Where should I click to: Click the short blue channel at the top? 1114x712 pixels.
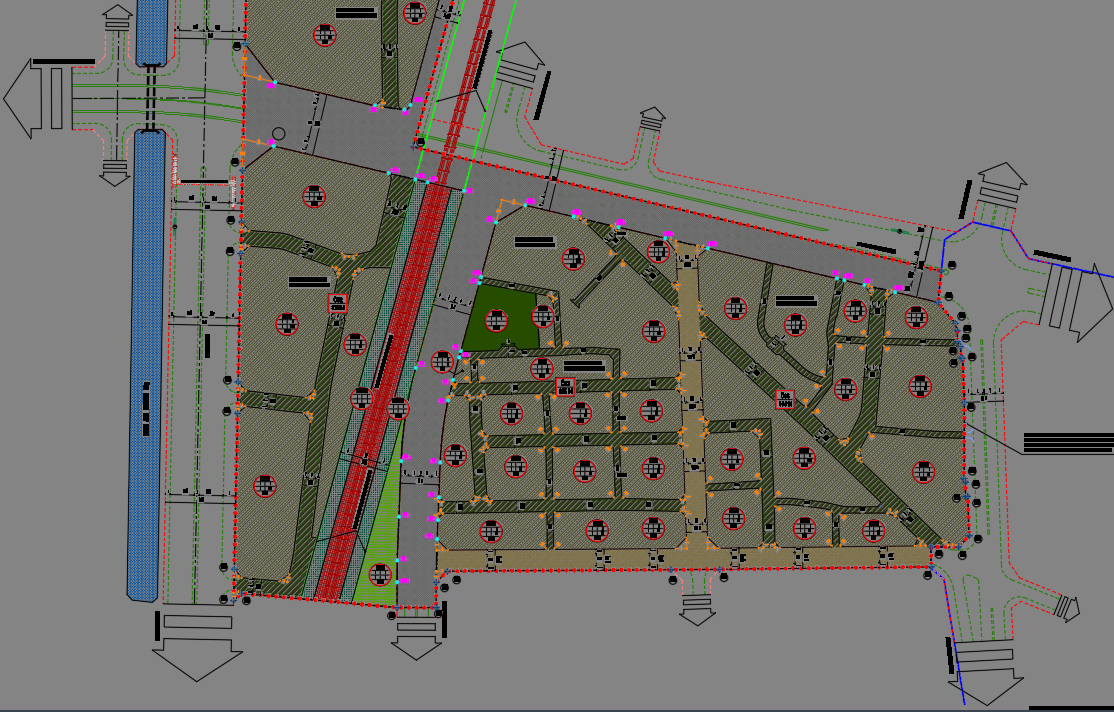click(x=151, y=32)
